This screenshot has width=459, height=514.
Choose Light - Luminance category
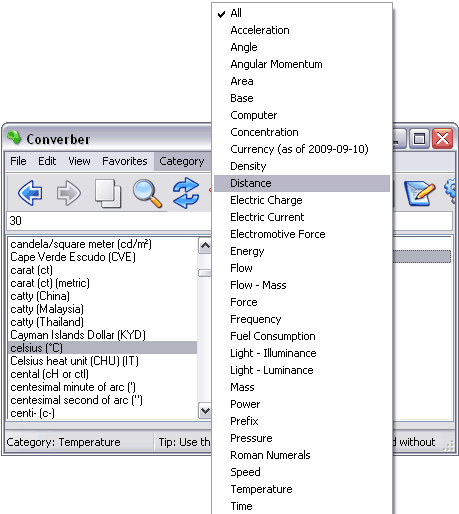click(302, 370)
